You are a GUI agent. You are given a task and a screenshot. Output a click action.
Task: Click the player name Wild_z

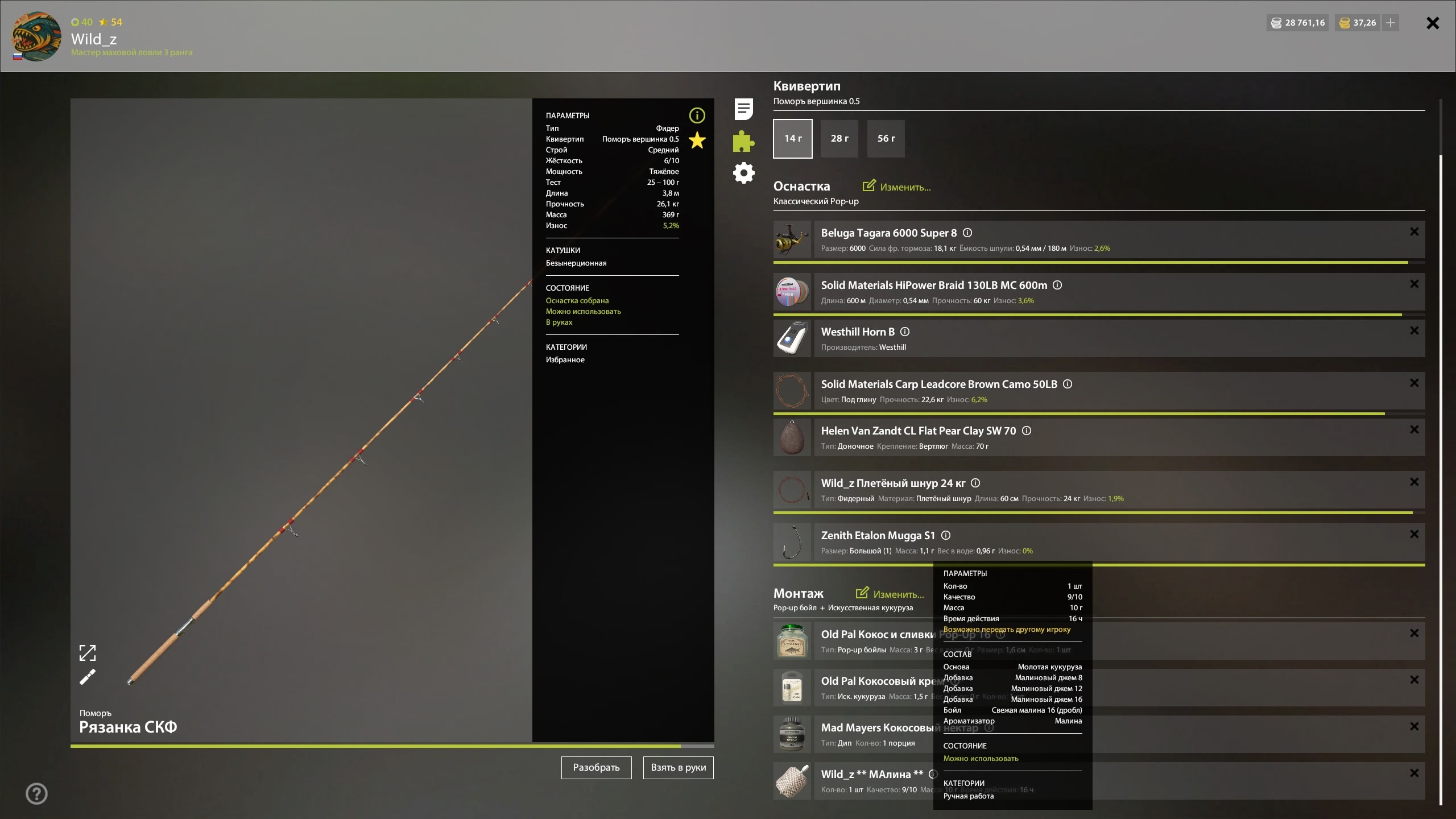pos(94,39)
